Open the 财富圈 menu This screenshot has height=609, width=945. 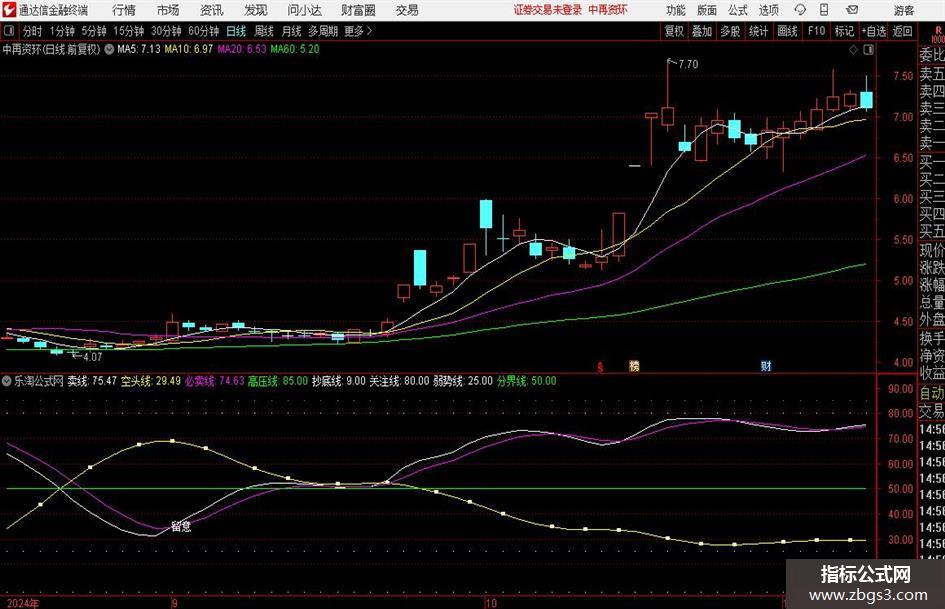click(x=358, y=10)
